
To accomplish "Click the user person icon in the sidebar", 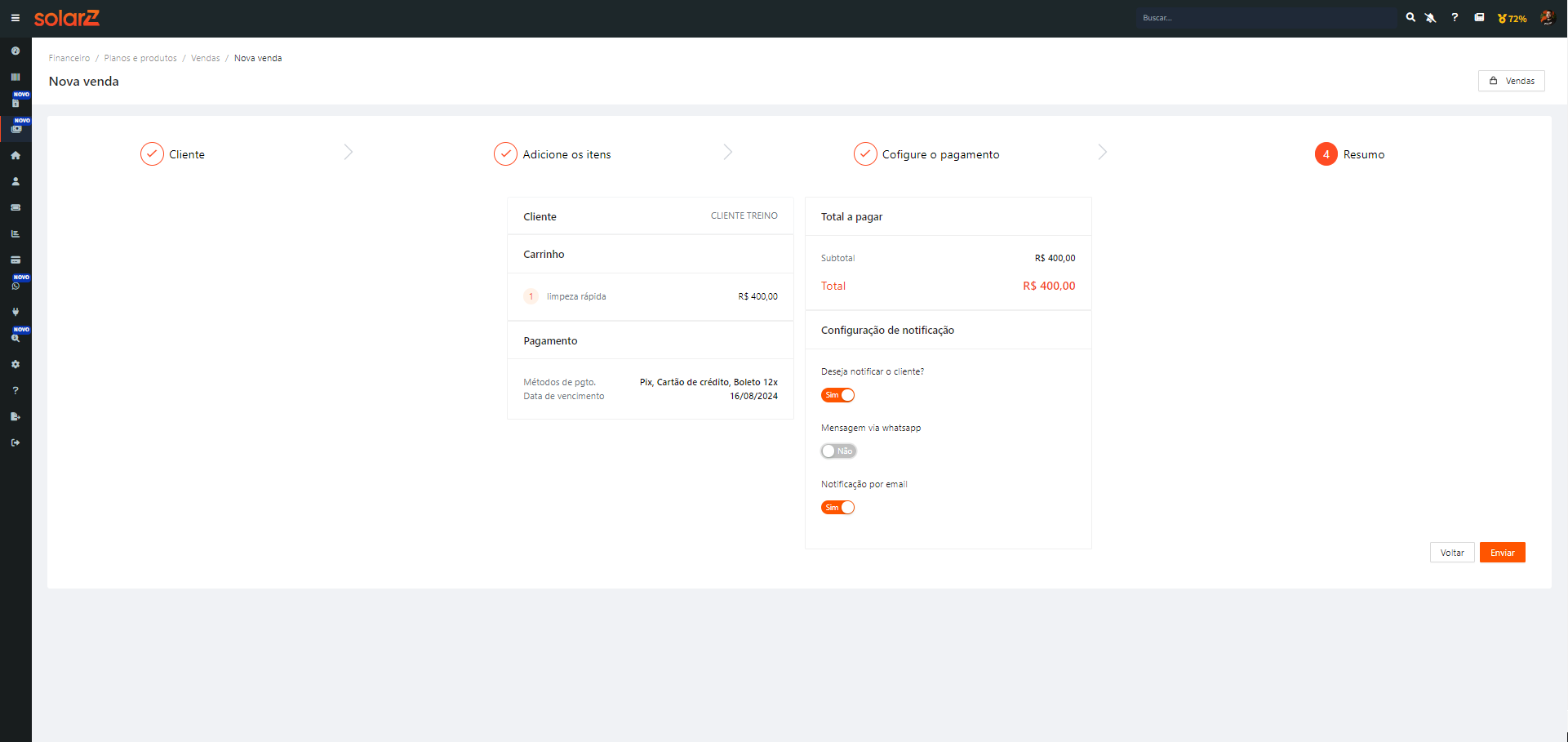I will click(x=16, y=181).
